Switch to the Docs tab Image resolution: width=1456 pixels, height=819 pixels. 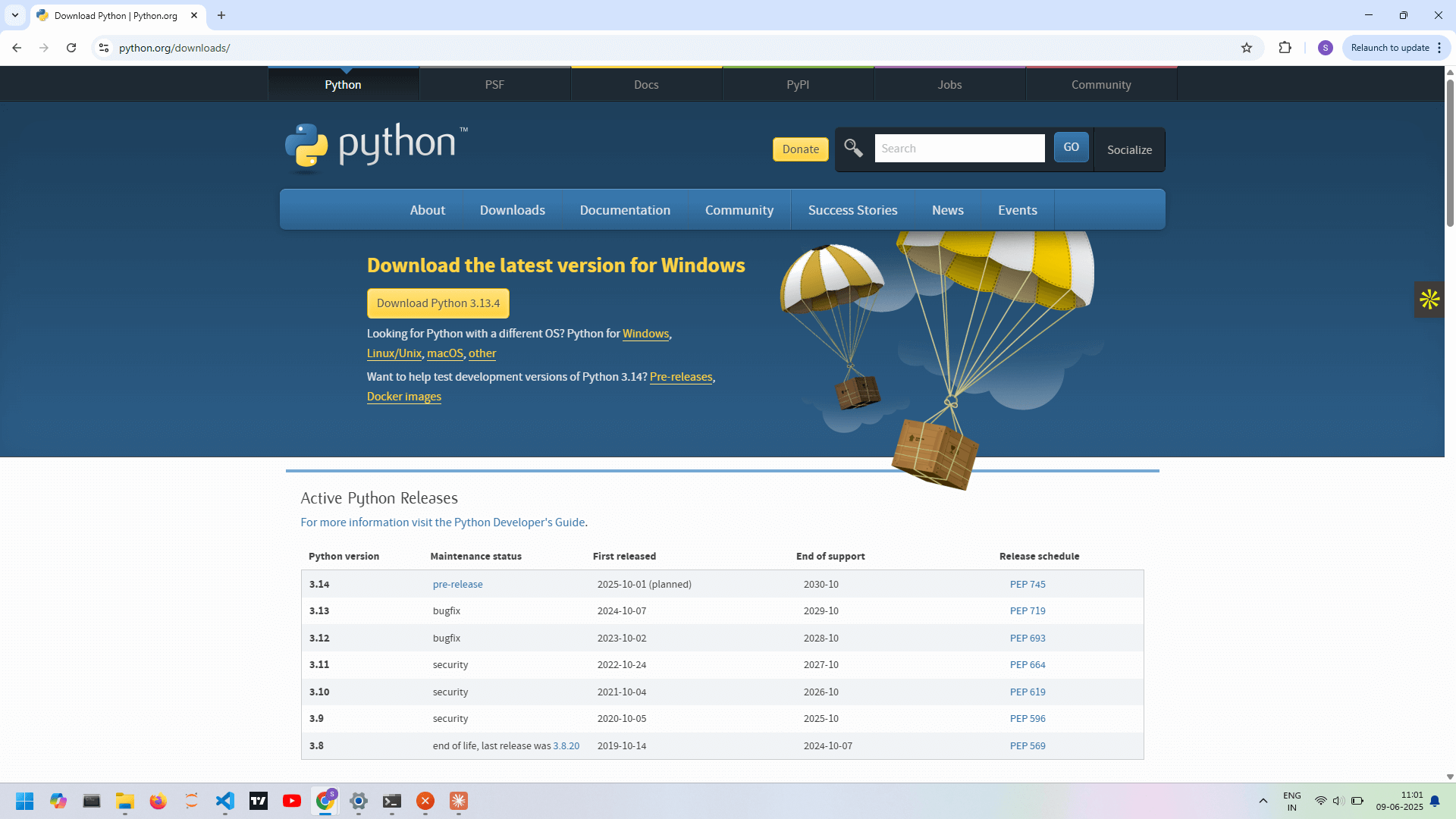pos(646,84)
